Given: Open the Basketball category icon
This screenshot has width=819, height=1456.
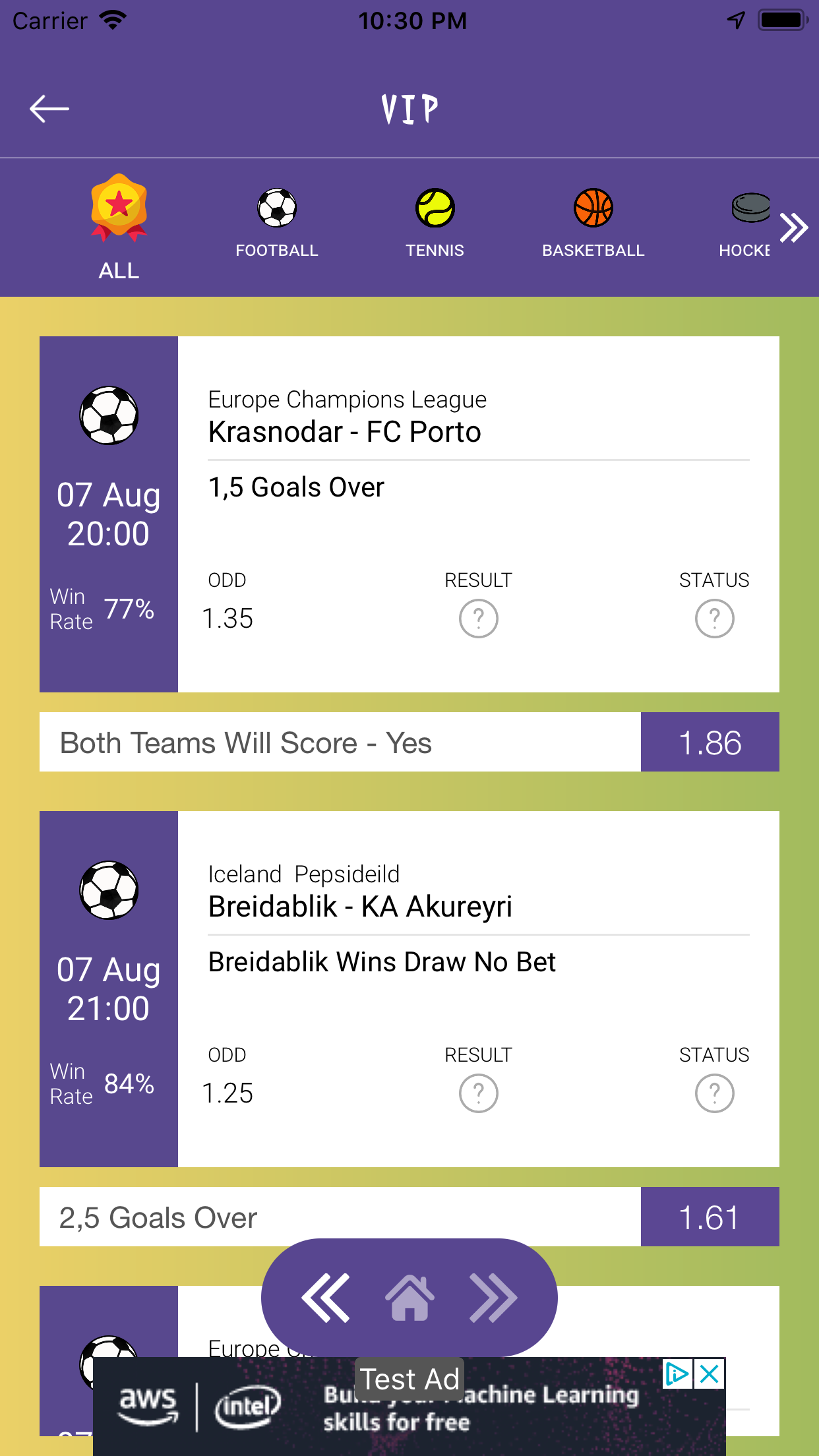Looking at the screenshot, I should coord(593,208).
